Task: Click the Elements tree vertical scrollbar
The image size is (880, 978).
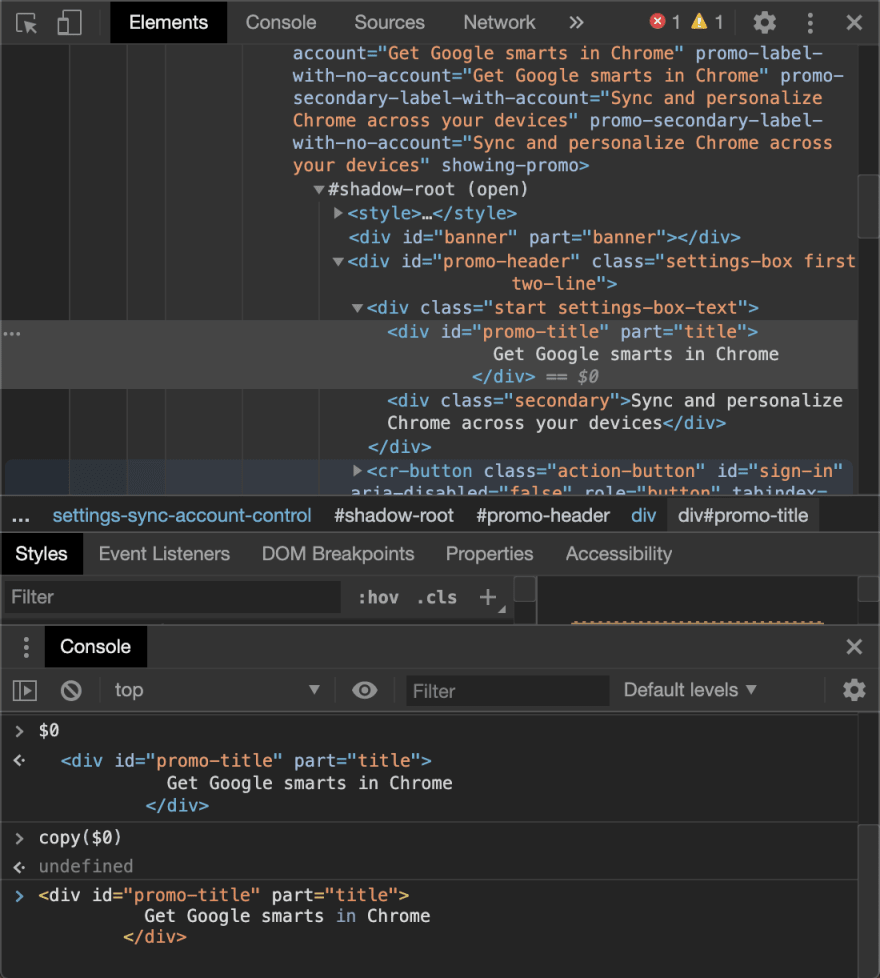Action: click(868, 206)
